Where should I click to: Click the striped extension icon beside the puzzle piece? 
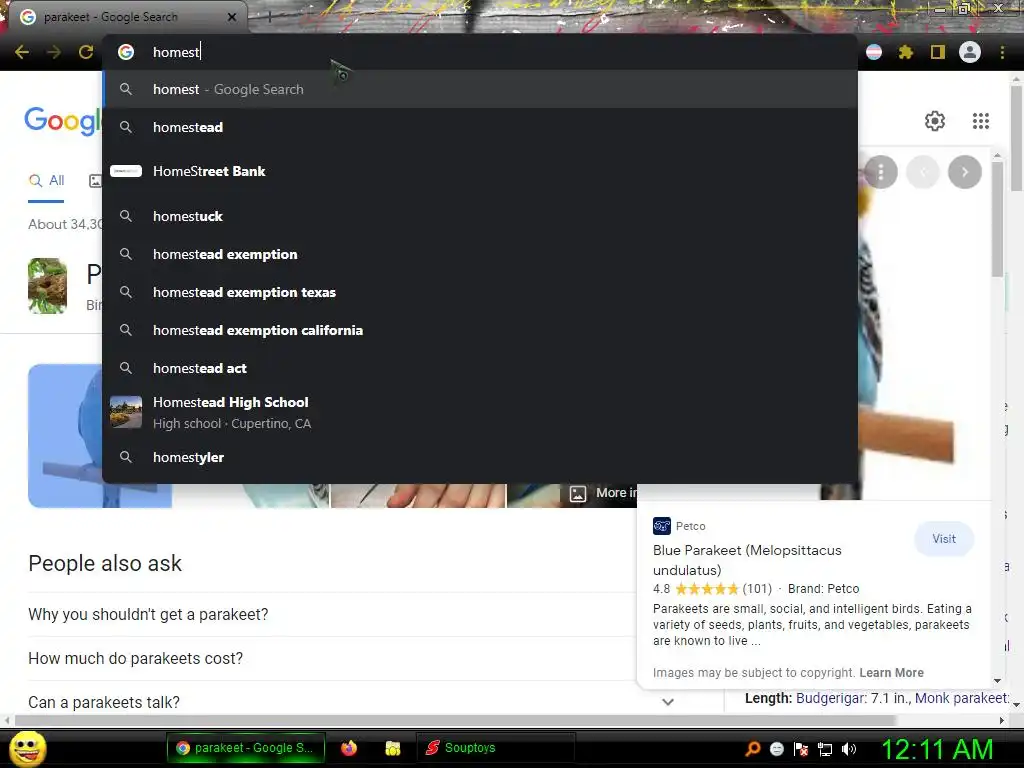click(874, 52)
